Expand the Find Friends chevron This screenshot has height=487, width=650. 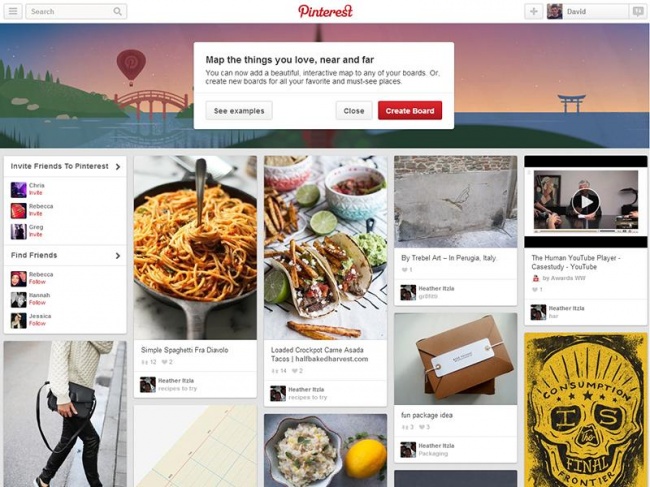point(118,256)
